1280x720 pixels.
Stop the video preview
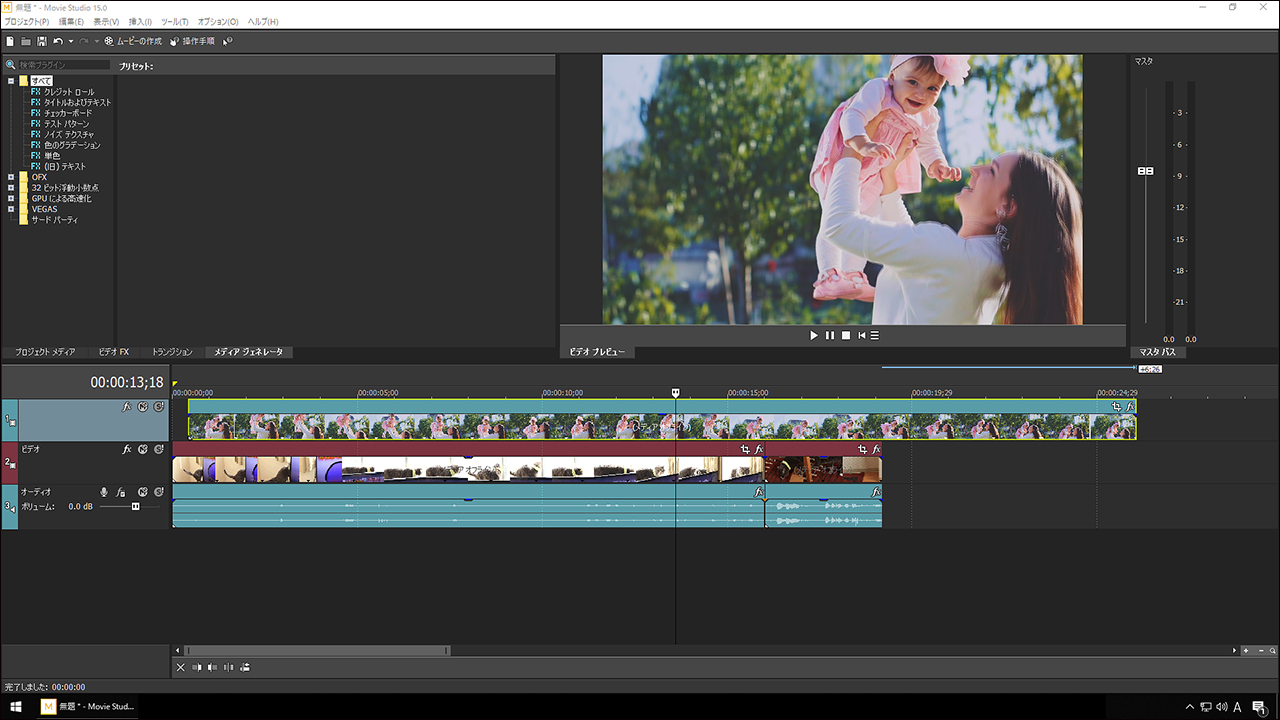point(845,335)
